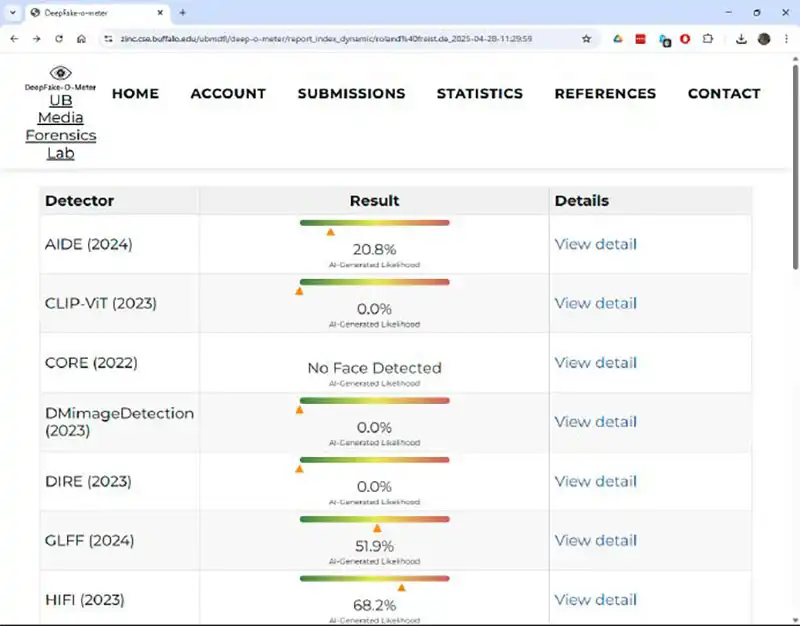Expand the tab search dropdown arrow
Screen dimensions: 800x626
point(11,12)
